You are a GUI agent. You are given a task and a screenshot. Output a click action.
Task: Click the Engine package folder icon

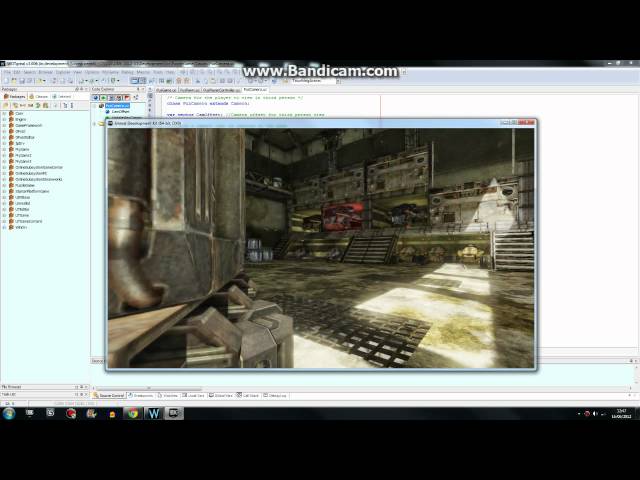(x=11, y=120)
